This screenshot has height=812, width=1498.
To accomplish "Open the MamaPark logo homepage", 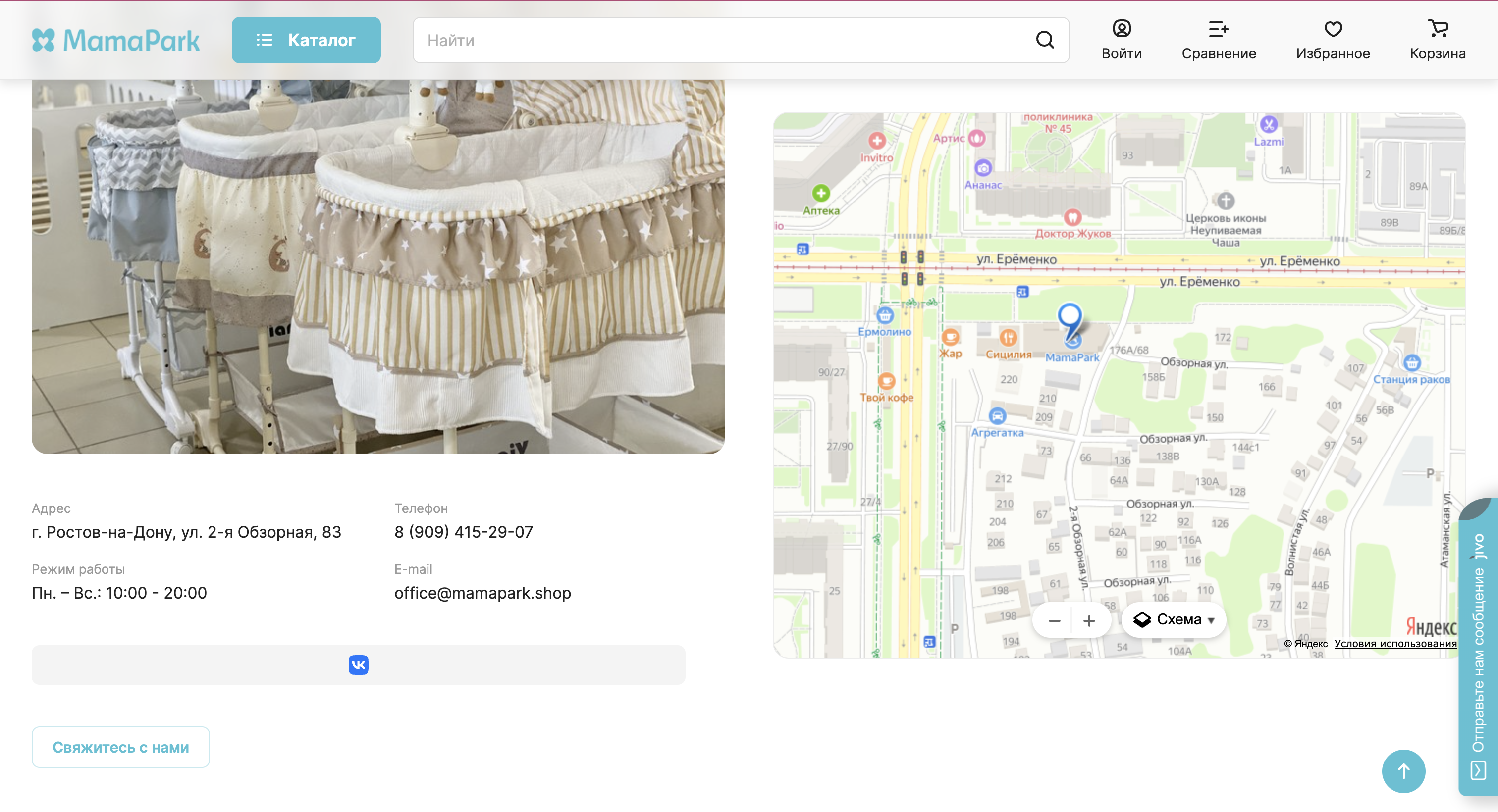I will tap(116, 40).
